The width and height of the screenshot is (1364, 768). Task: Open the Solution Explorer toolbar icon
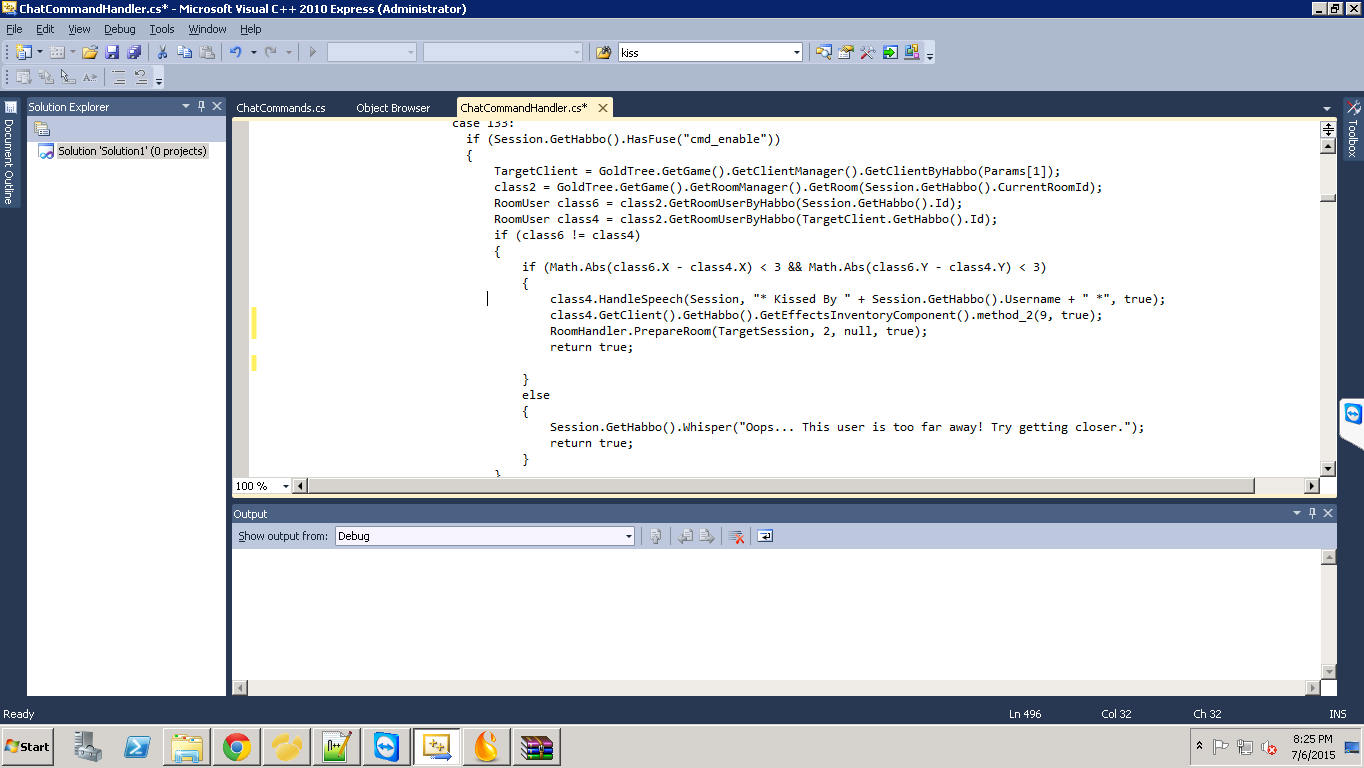tap(823, 52)
